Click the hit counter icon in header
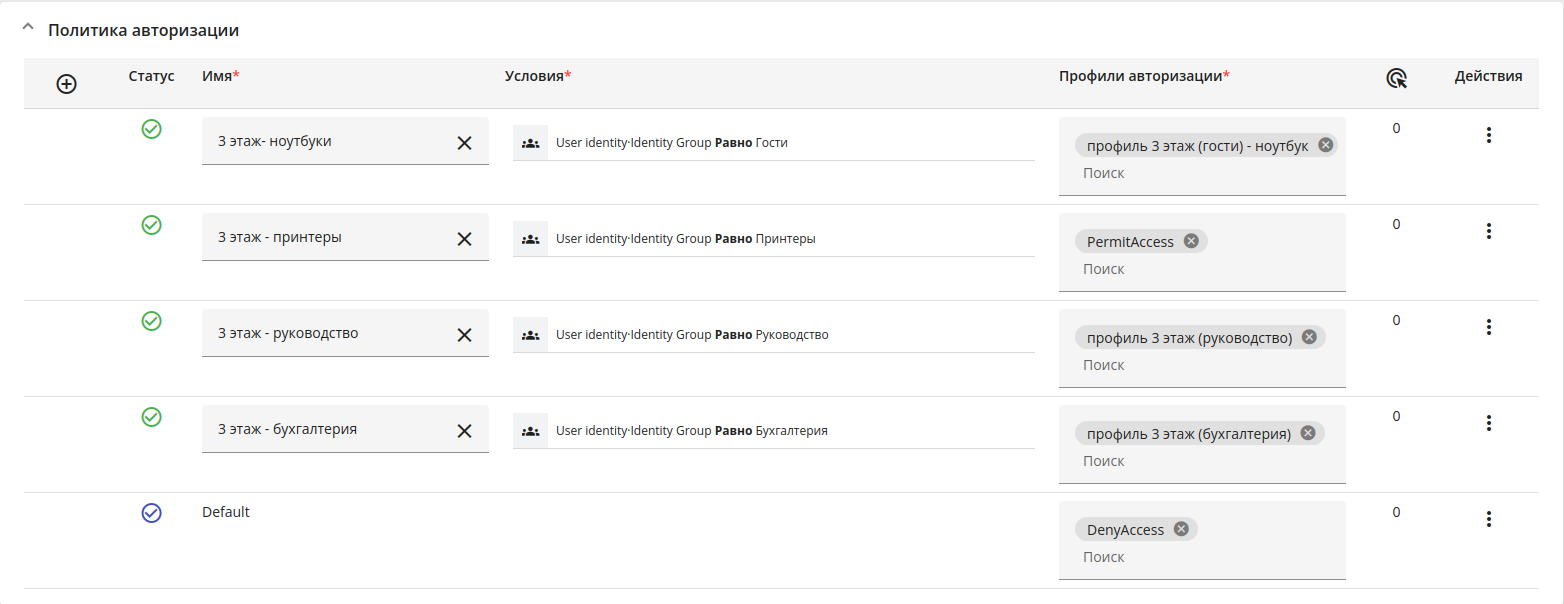This screenshot has height=604, width=1564. pos(1396,79)
